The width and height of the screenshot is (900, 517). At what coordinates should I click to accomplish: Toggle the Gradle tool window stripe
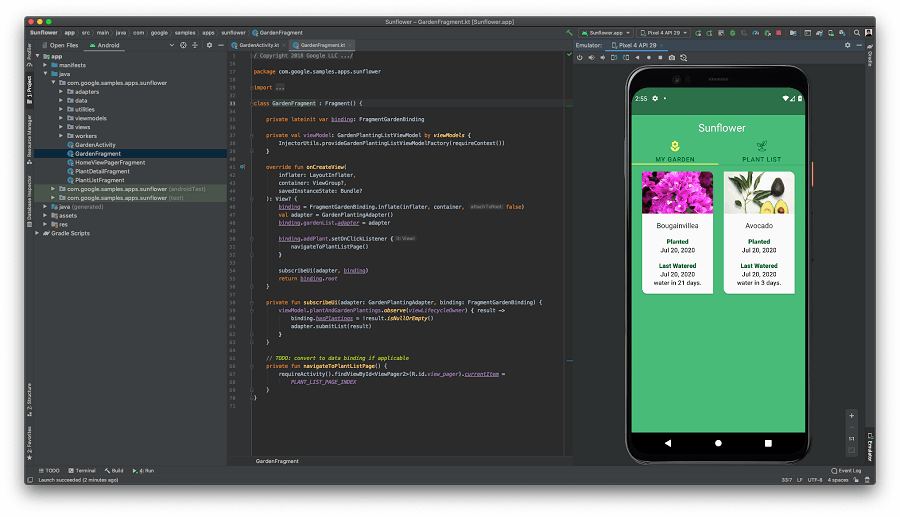pos(870,55)
